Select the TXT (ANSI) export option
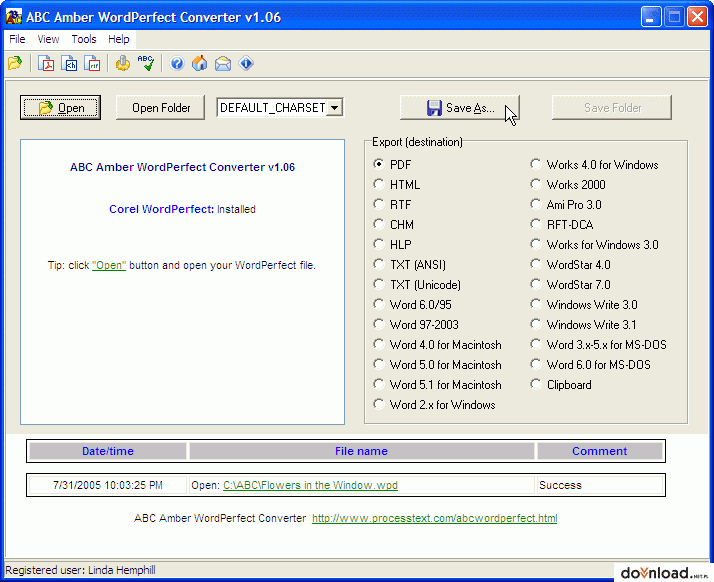This screenshot has height=582, width=714. pyautogui.click(x=409, y=265)
